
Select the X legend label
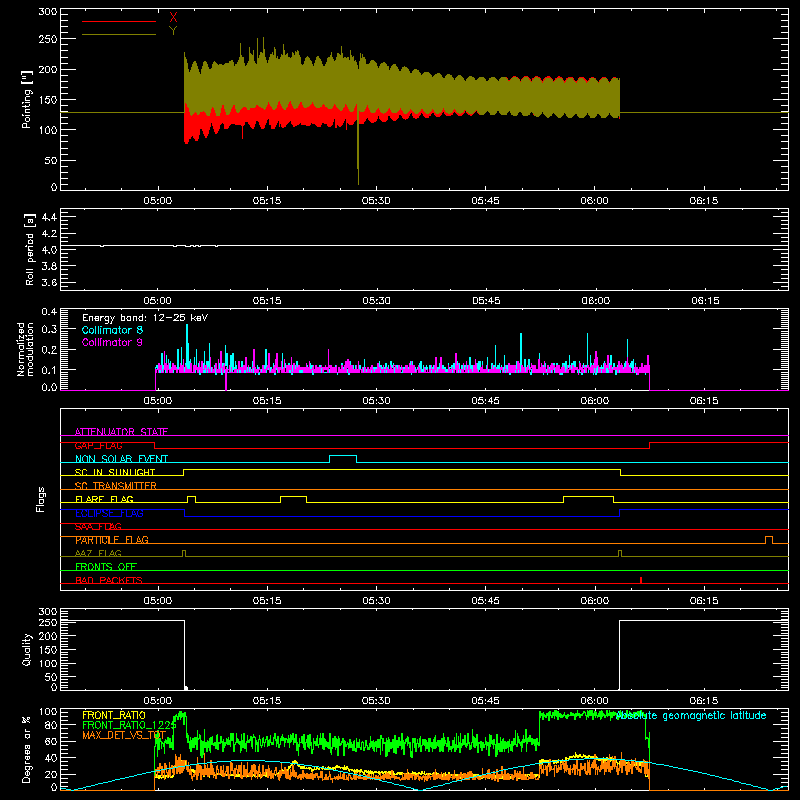[173, 18]
